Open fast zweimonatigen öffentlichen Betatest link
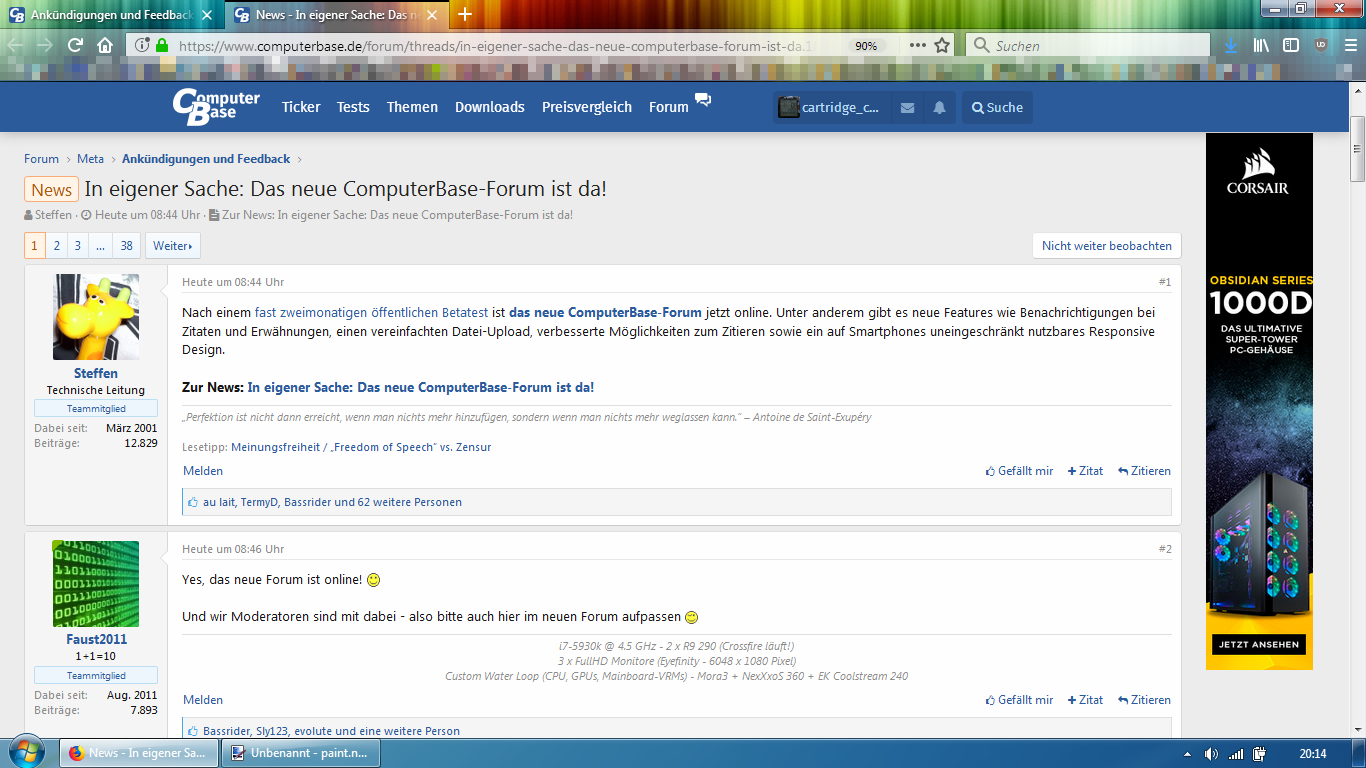The image size is (1366, 768). (371, 313)
